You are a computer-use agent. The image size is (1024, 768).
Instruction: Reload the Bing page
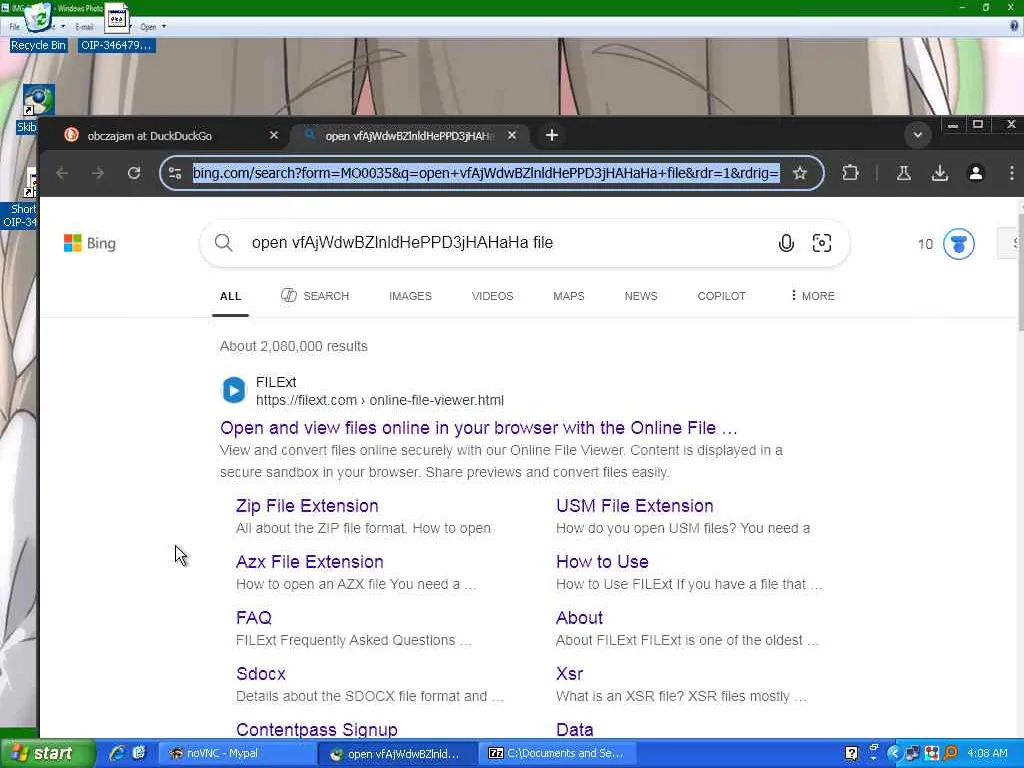pos(134,173)
